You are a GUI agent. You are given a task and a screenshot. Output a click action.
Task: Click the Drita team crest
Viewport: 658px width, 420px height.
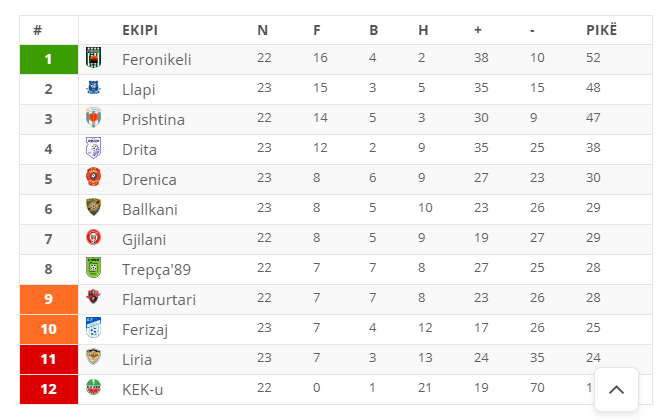coord(94,148)
